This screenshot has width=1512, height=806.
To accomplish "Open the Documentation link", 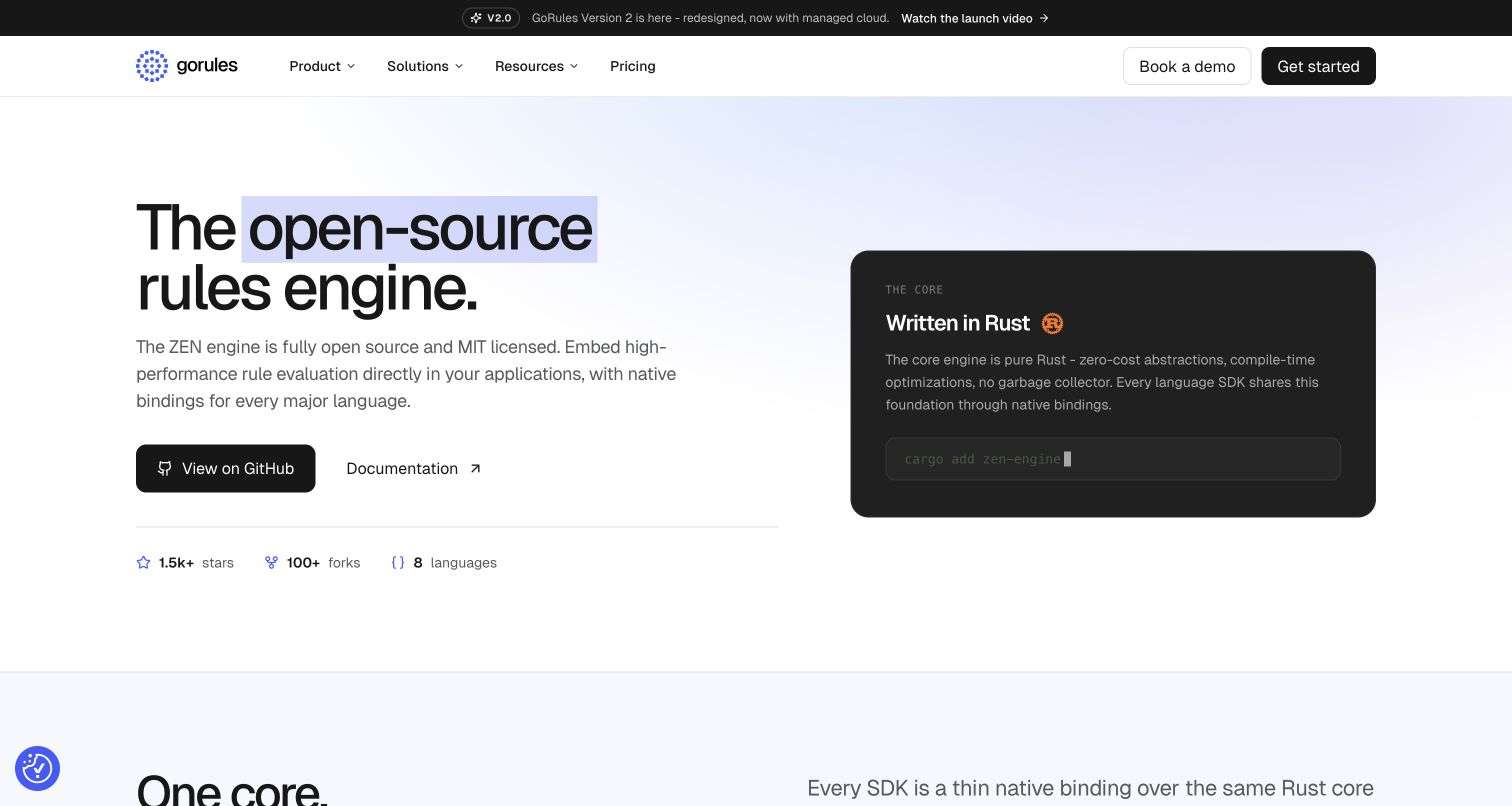I will [414, 468].
